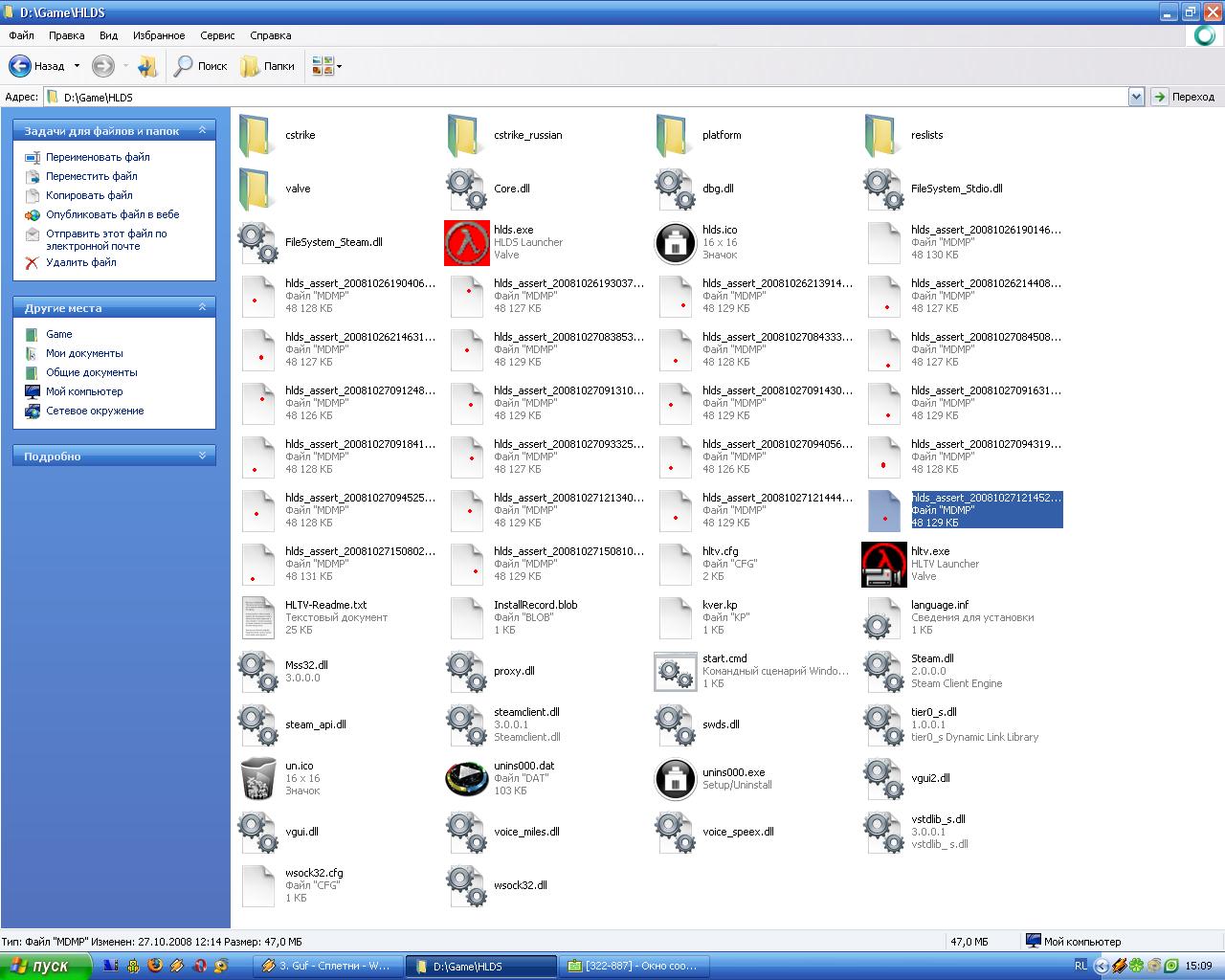Select the FileSystem_Stdio.dll icon

tap(883, 189)
